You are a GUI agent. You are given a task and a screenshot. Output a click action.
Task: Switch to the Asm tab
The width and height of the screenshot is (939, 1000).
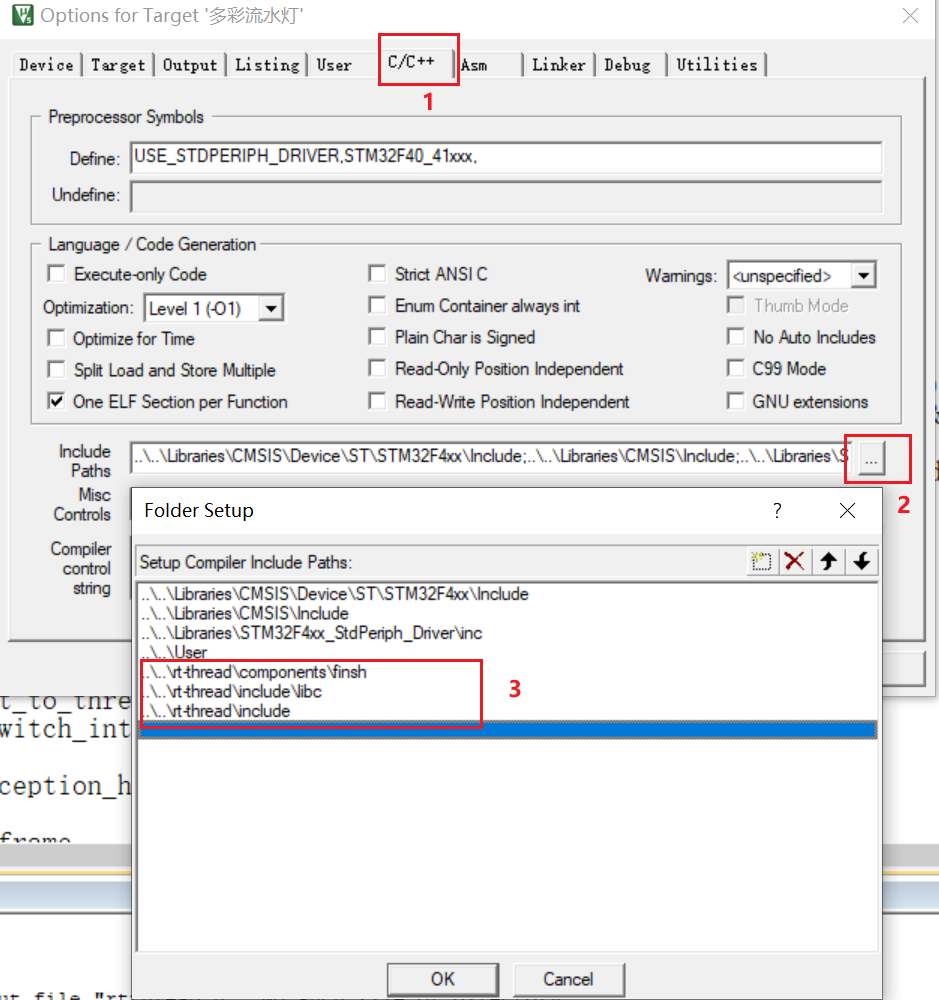click(474, 64)
